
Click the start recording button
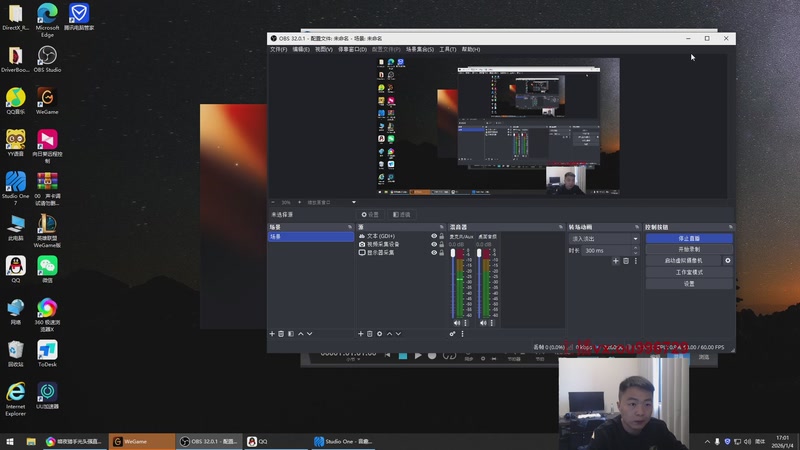689,249
